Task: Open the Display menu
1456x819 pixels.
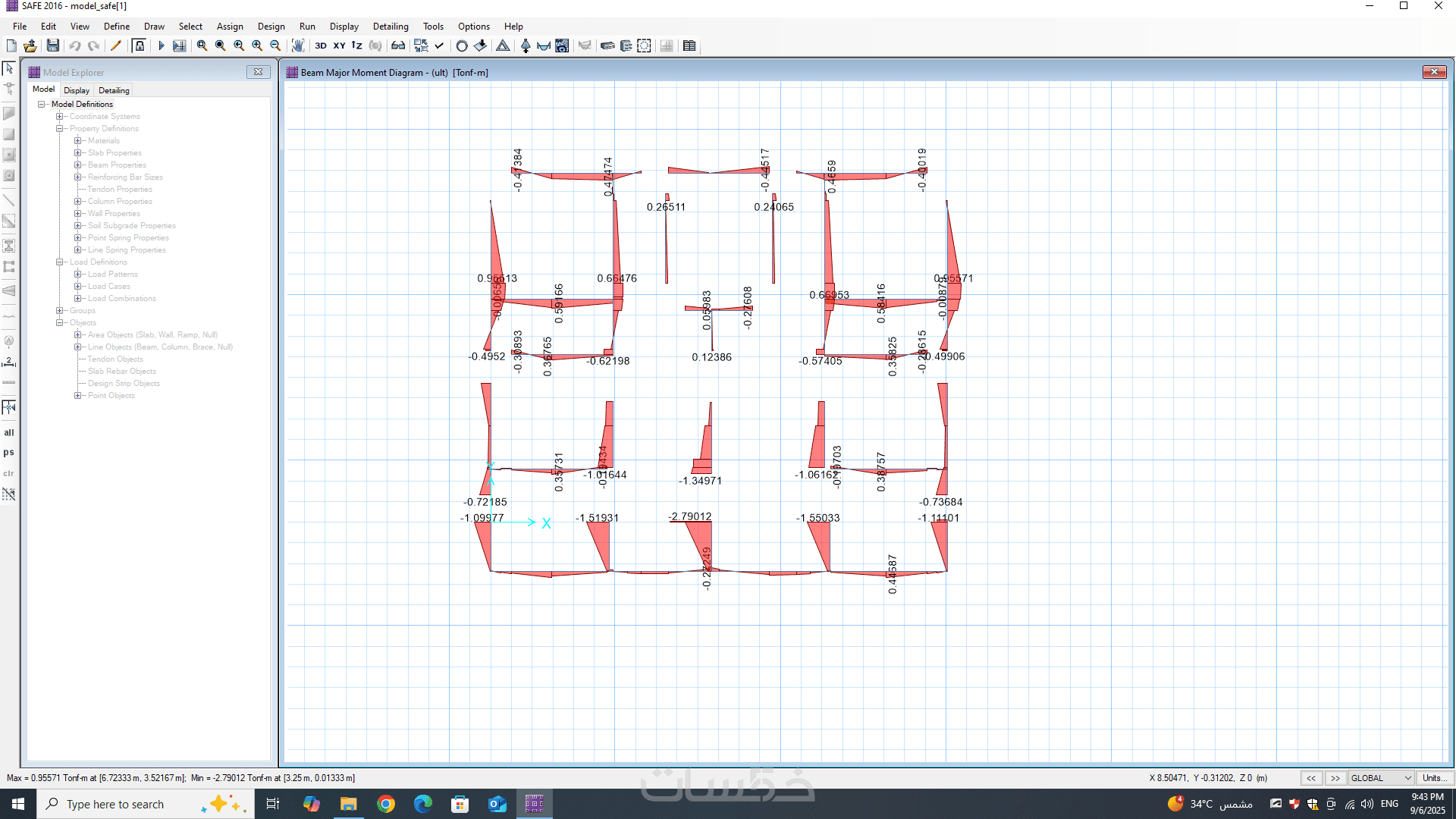Action: click(344, 26)
